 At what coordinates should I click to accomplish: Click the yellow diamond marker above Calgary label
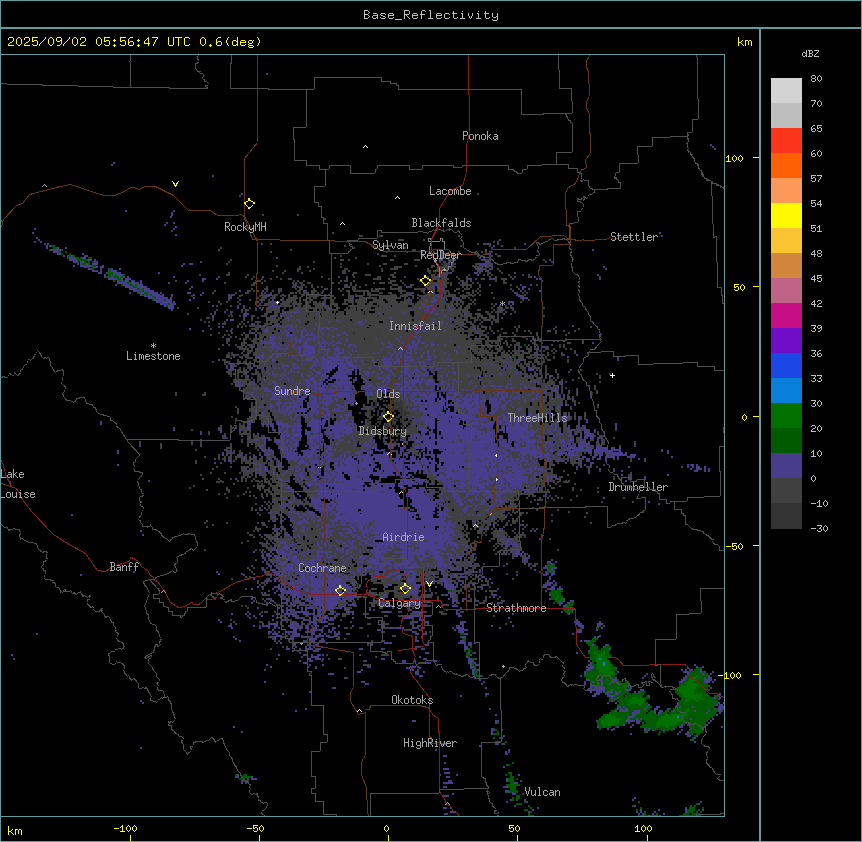[x=405, y=589]
